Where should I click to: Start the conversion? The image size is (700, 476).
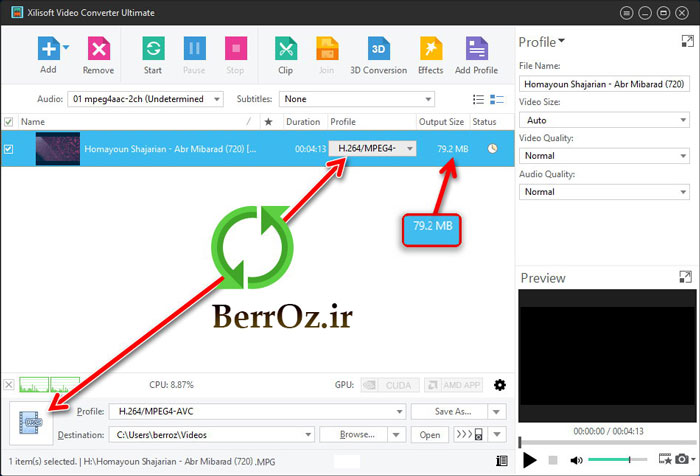(x=153, y=49)
